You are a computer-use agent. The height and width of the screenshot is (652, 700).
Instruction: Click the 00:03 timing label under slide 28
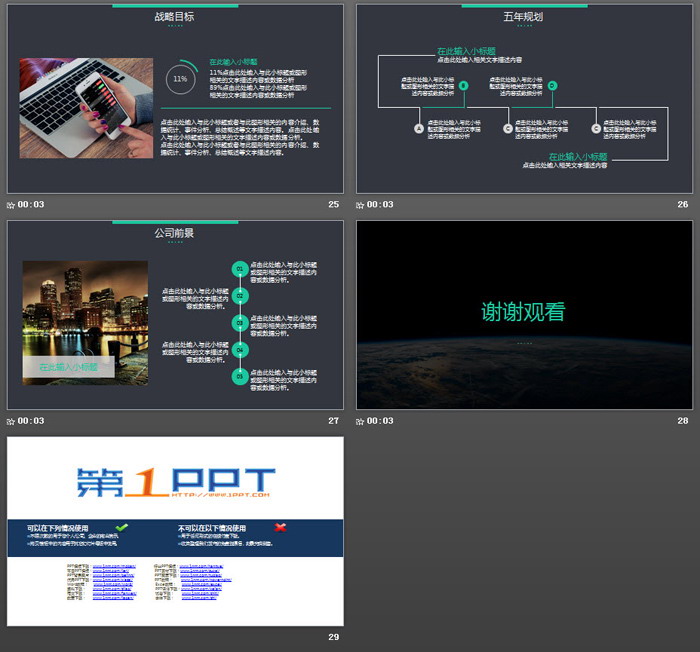[381, 421]
